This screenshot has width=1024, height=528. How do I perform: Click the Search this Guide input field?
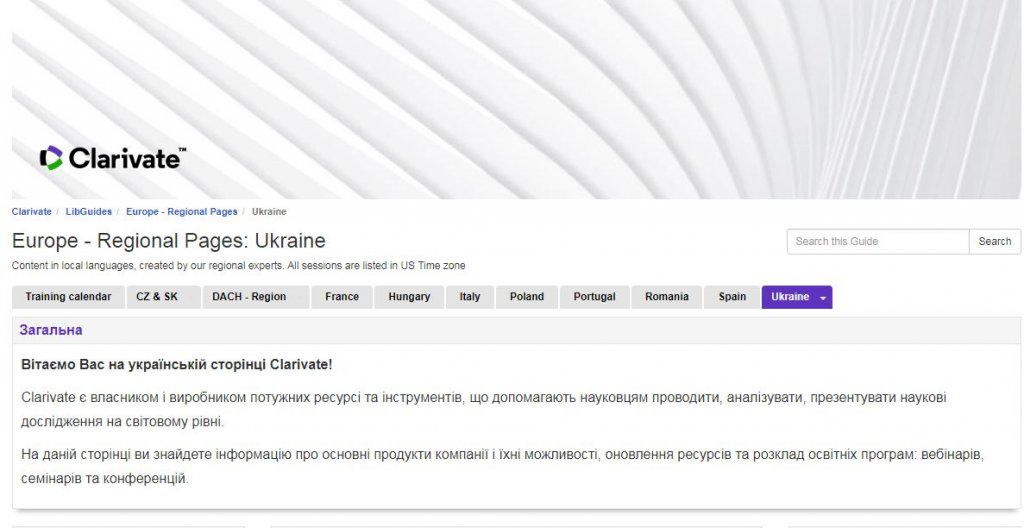[877, 241]
